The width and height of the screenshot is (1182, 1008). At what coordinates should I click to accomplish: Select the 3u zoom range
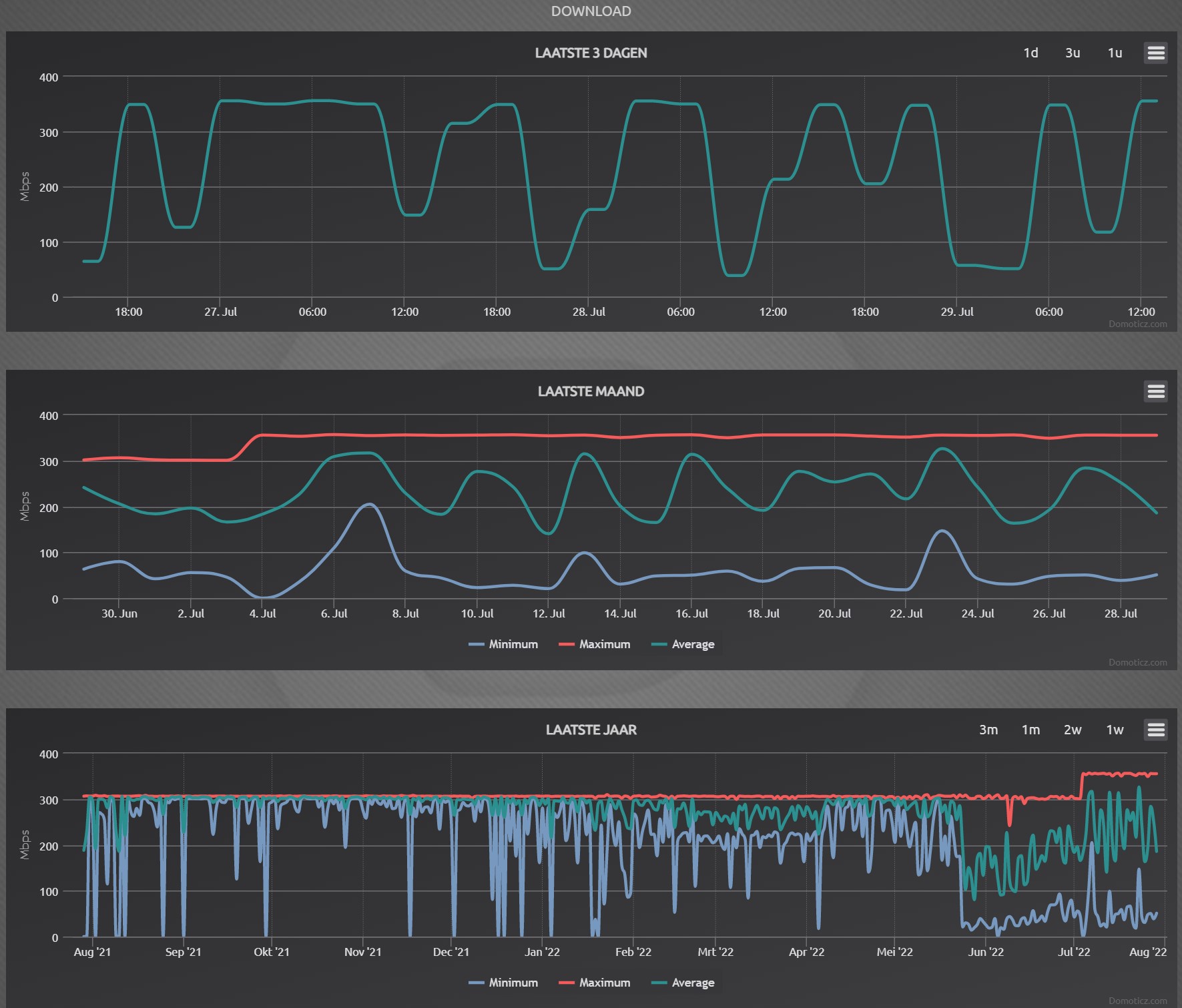[x=1073, y=53]
